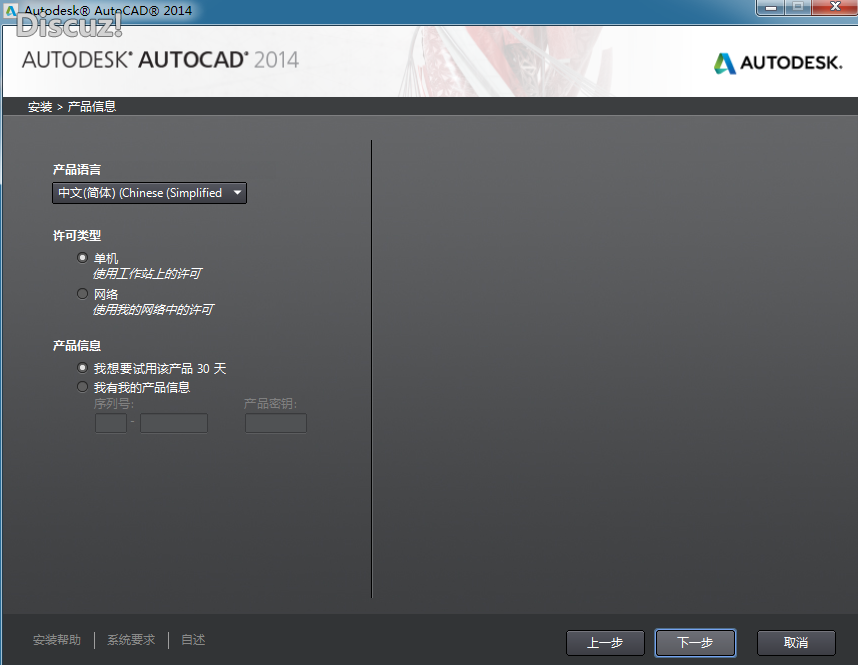
Task: Open the 系统要求 system requirements link
Action: [131, 640]
